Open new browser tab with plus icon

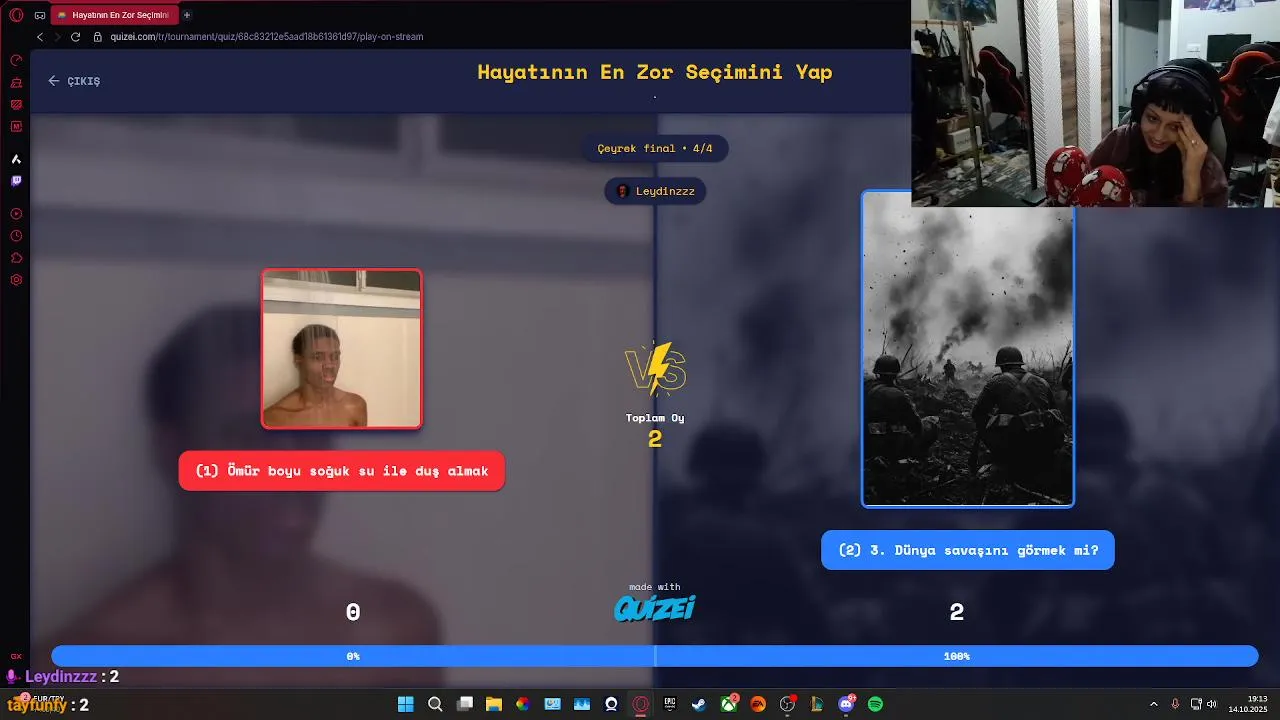pyautogui.click(x=187, y=15)
